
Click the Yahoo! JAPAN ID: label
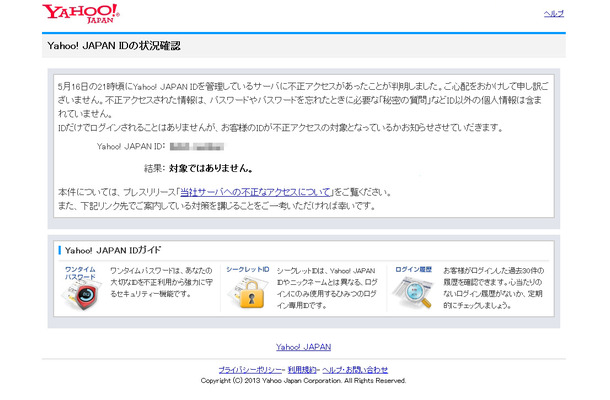pos(131,147)
